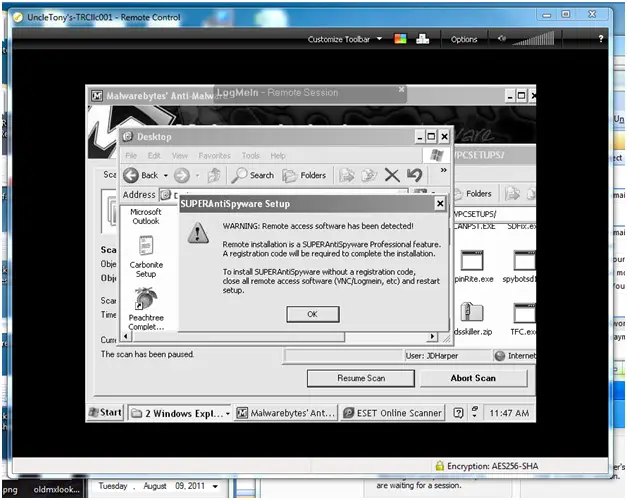Click the Delete X icon in toolbar
This screenshot has width=627, height=500.
pos(392,175)
